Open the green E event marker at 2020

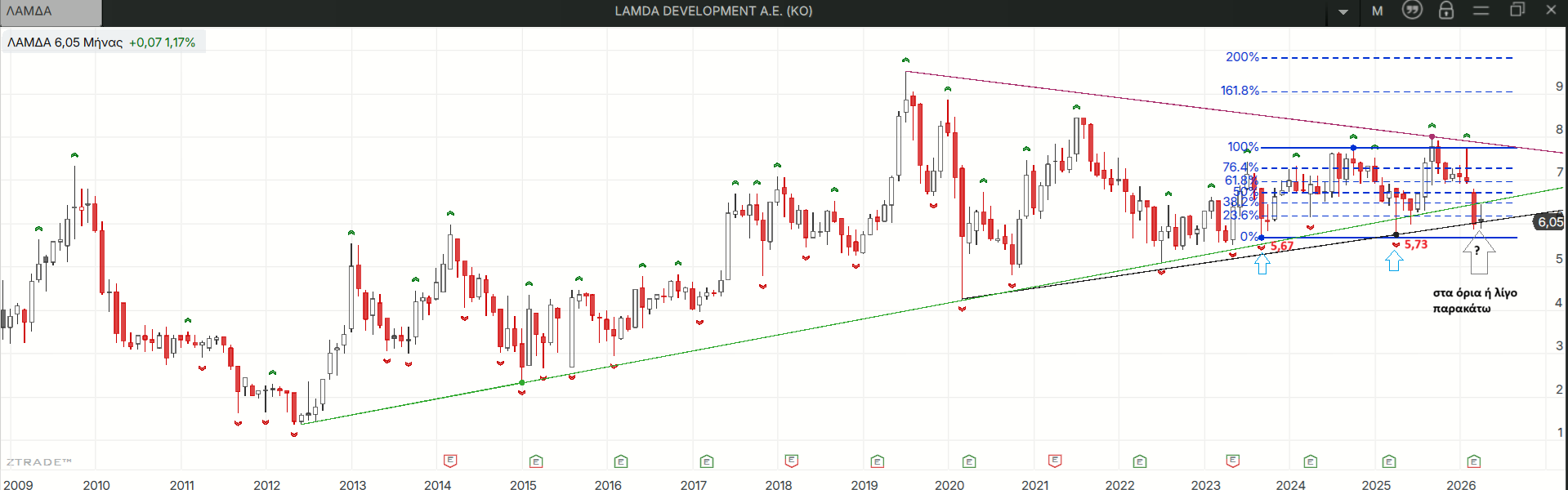(969, 461)
